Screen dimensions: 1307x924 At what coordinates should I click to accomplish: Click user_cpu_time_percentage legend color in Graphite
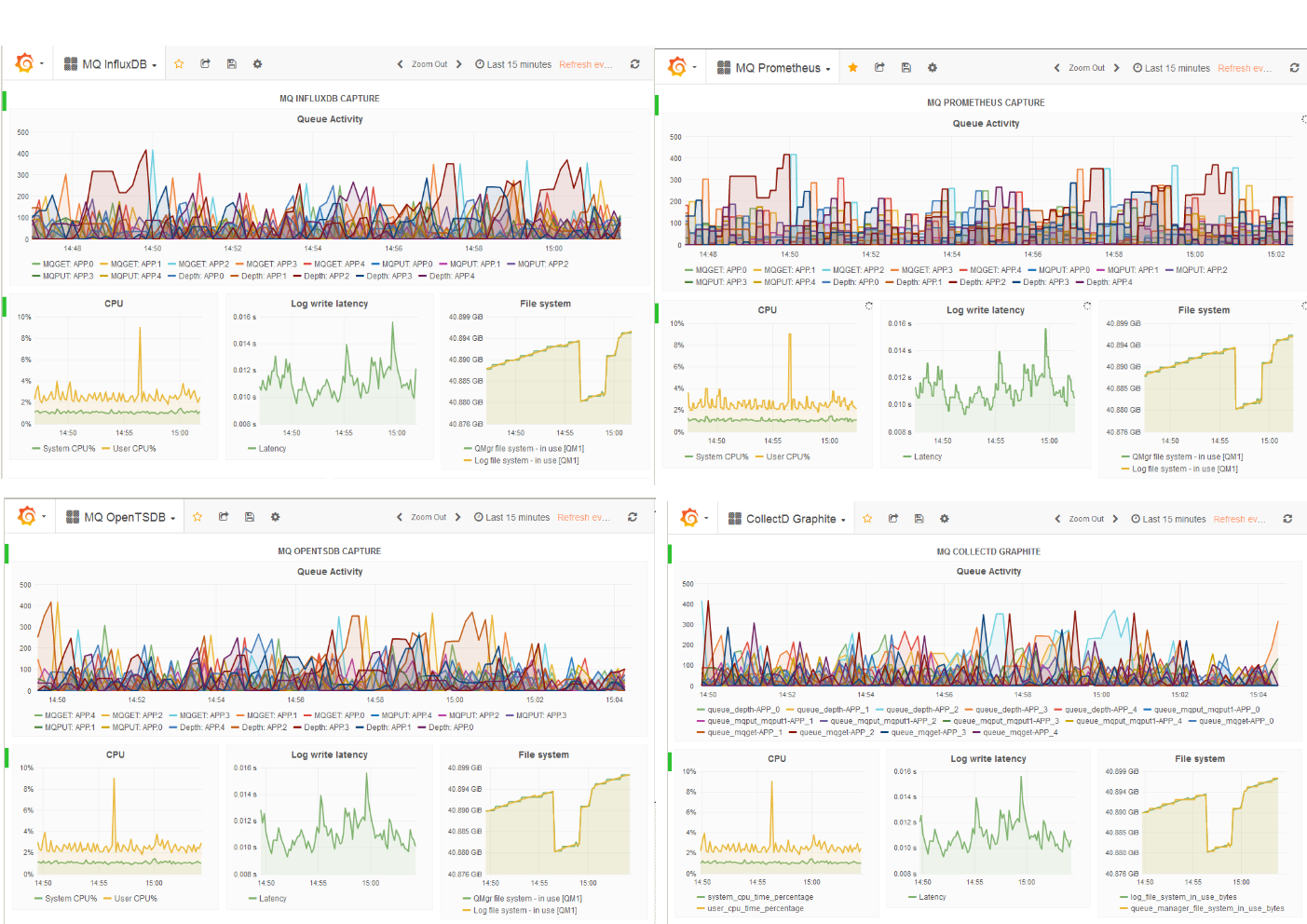point(701,908)
